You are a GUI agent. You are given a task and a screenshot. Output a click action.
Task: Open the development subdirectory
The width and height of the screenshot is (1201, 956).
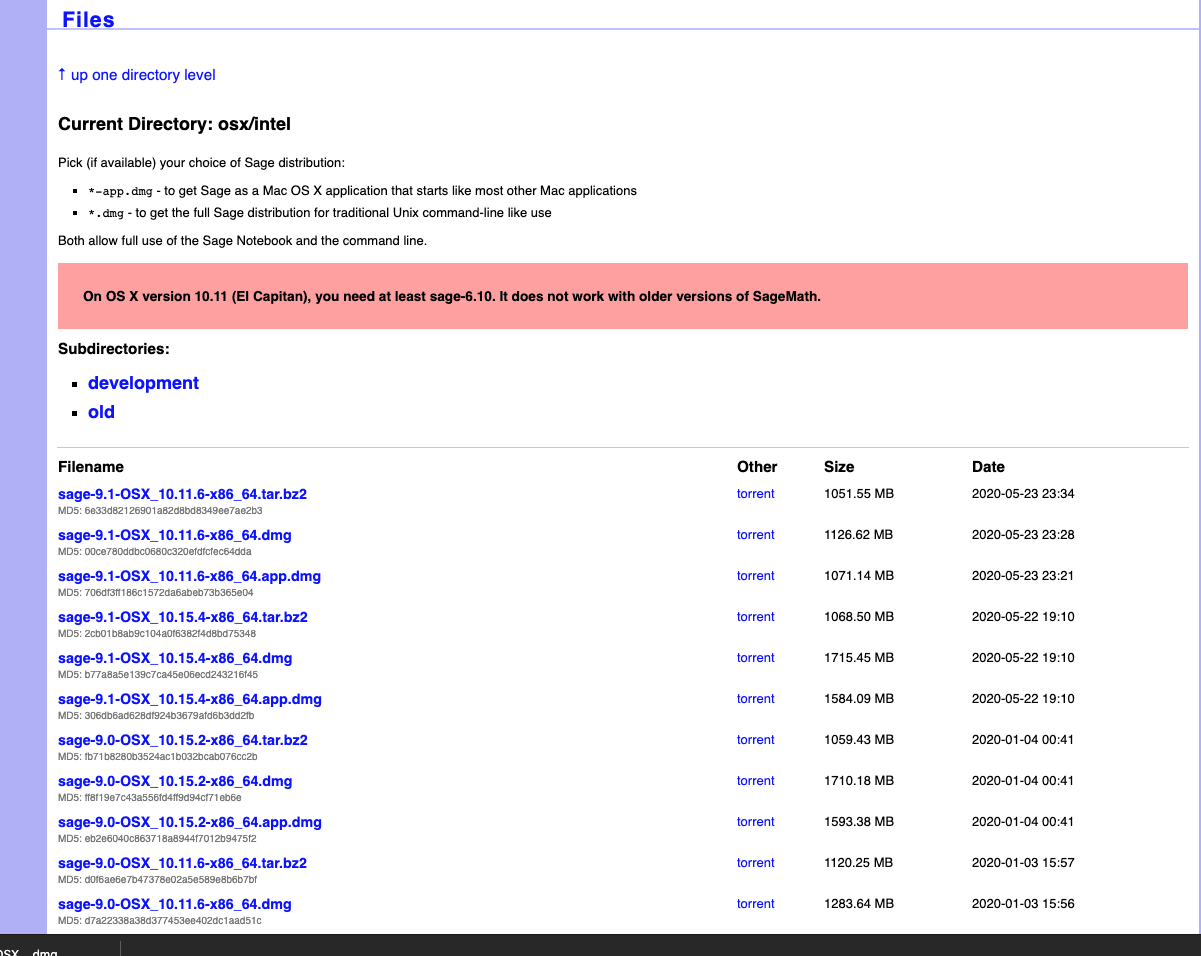point(143,383)
